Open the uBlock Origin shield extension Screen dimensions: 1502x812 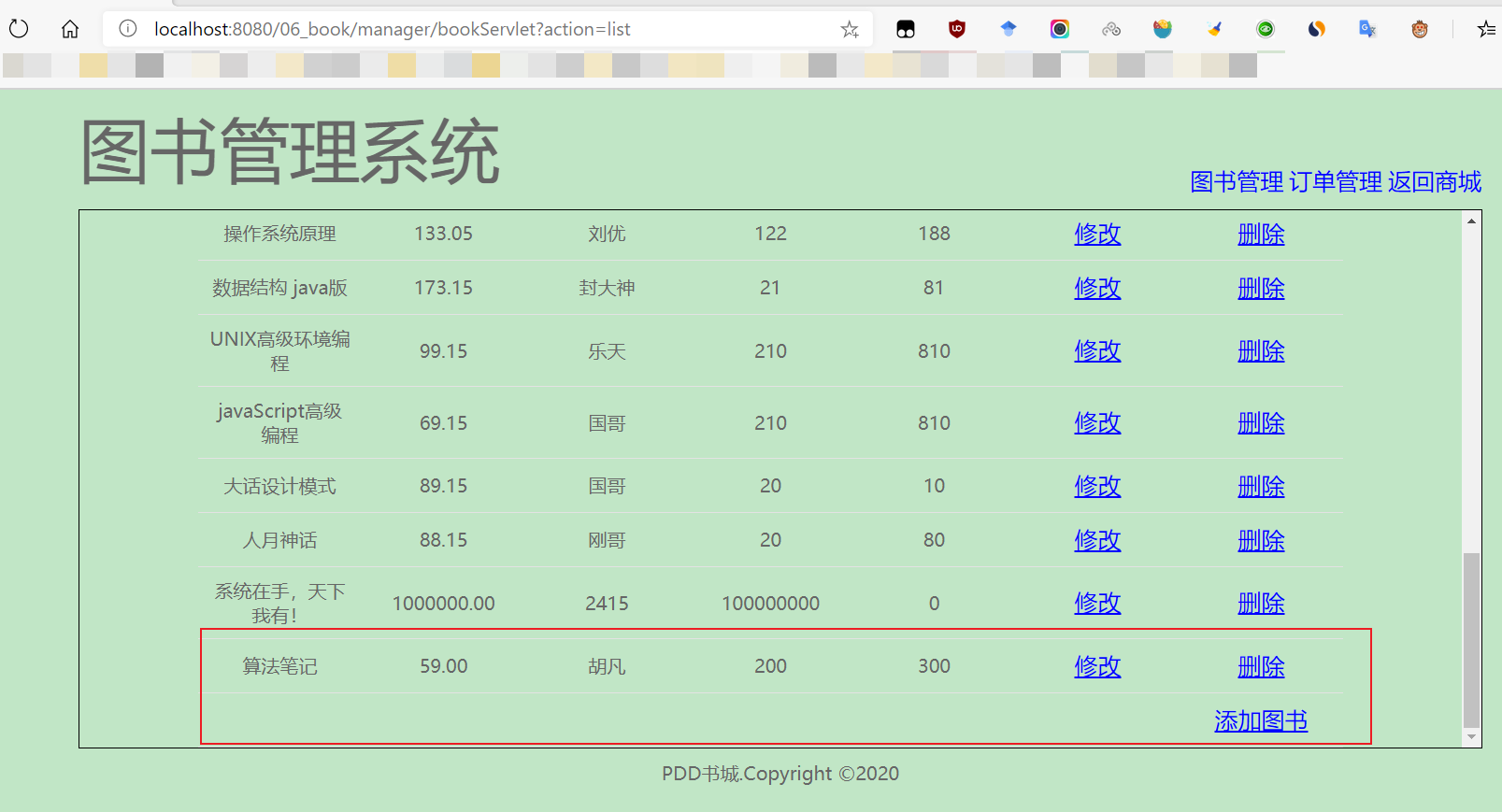(x=957, y=29)
